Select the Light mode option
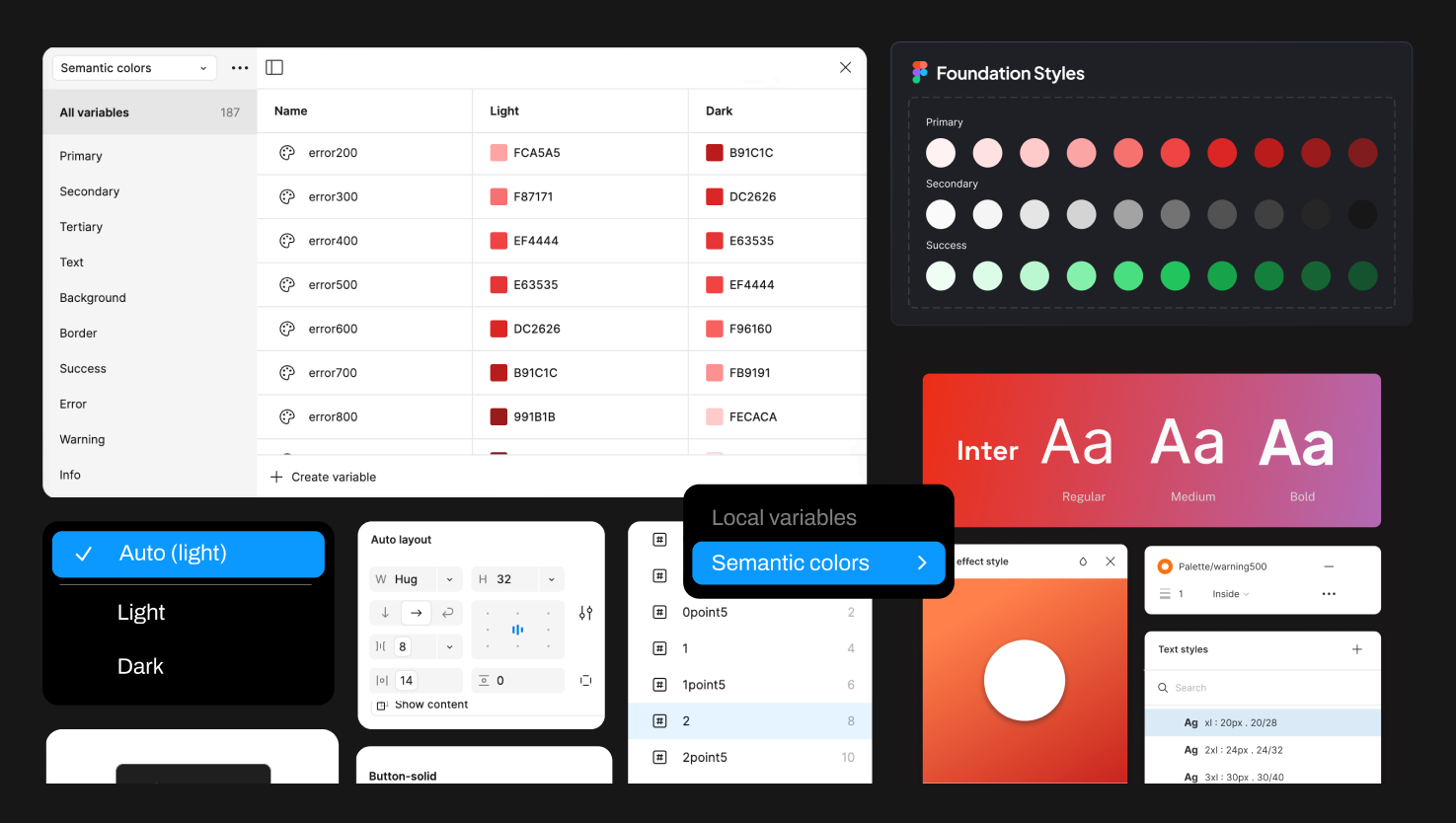 [x=141, y=612]
